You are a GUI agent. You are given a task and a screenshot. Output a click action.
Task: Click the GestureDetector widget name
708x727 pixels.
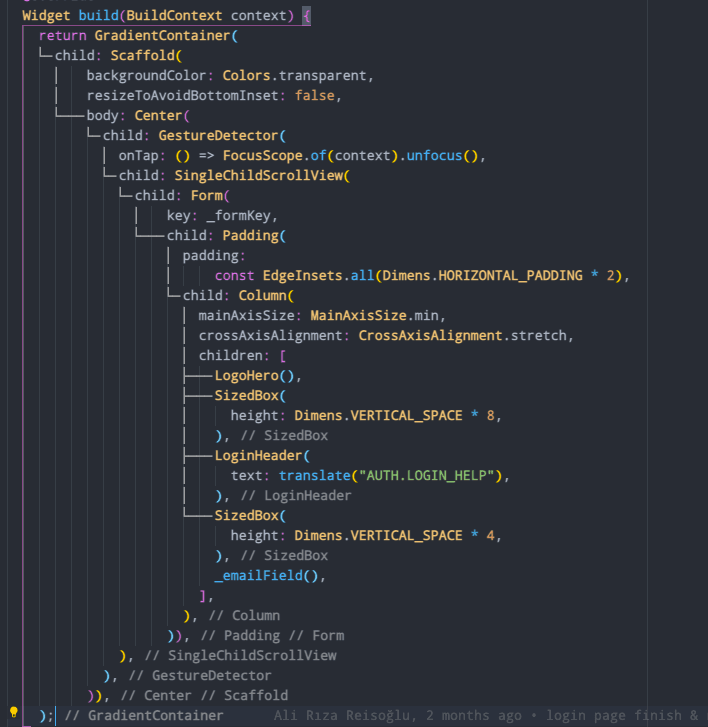pyautogui.click(x=218, y=135)
